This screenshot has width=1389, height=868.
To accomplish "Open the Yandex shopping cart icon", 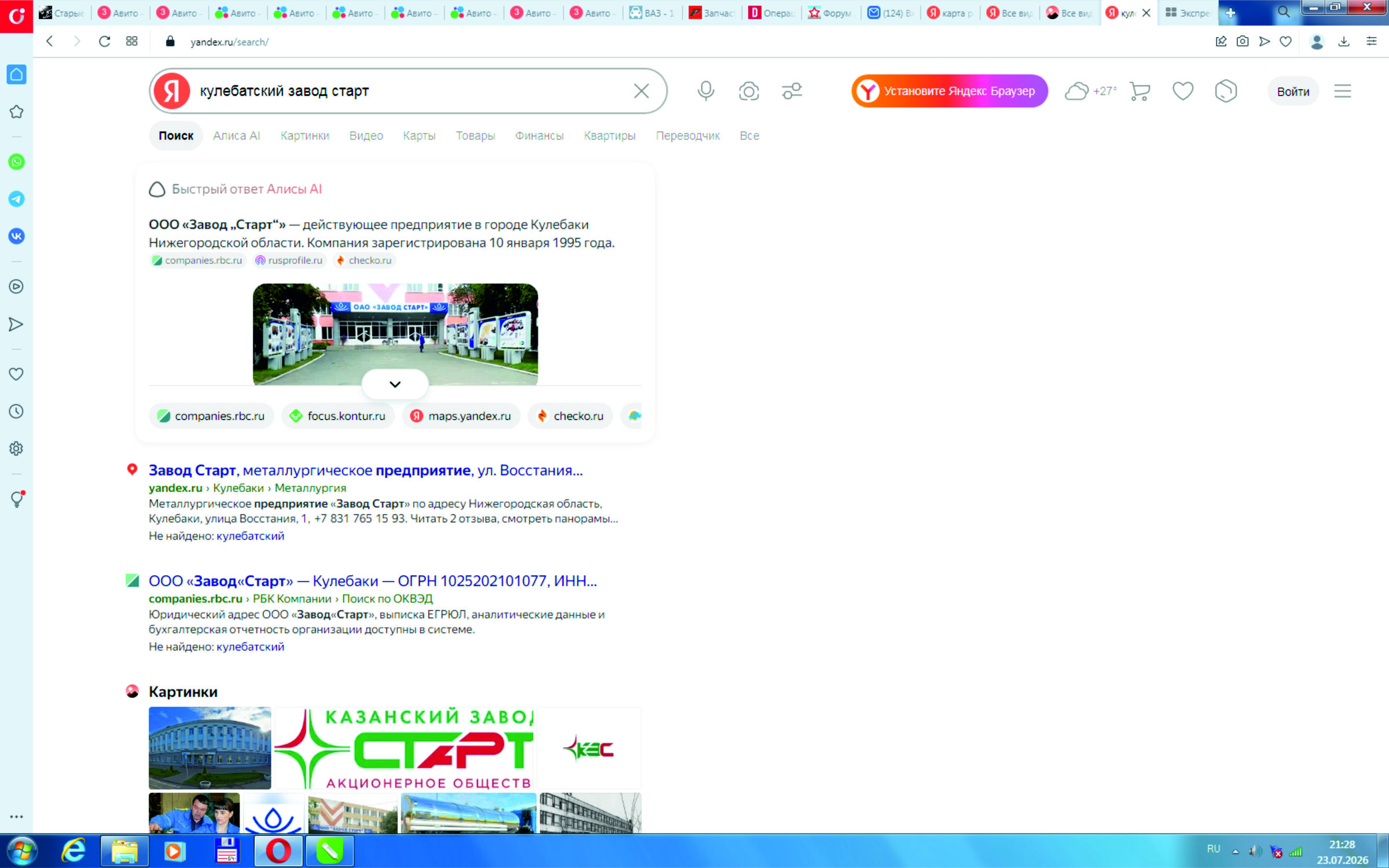I will [x=1140, y=91].
